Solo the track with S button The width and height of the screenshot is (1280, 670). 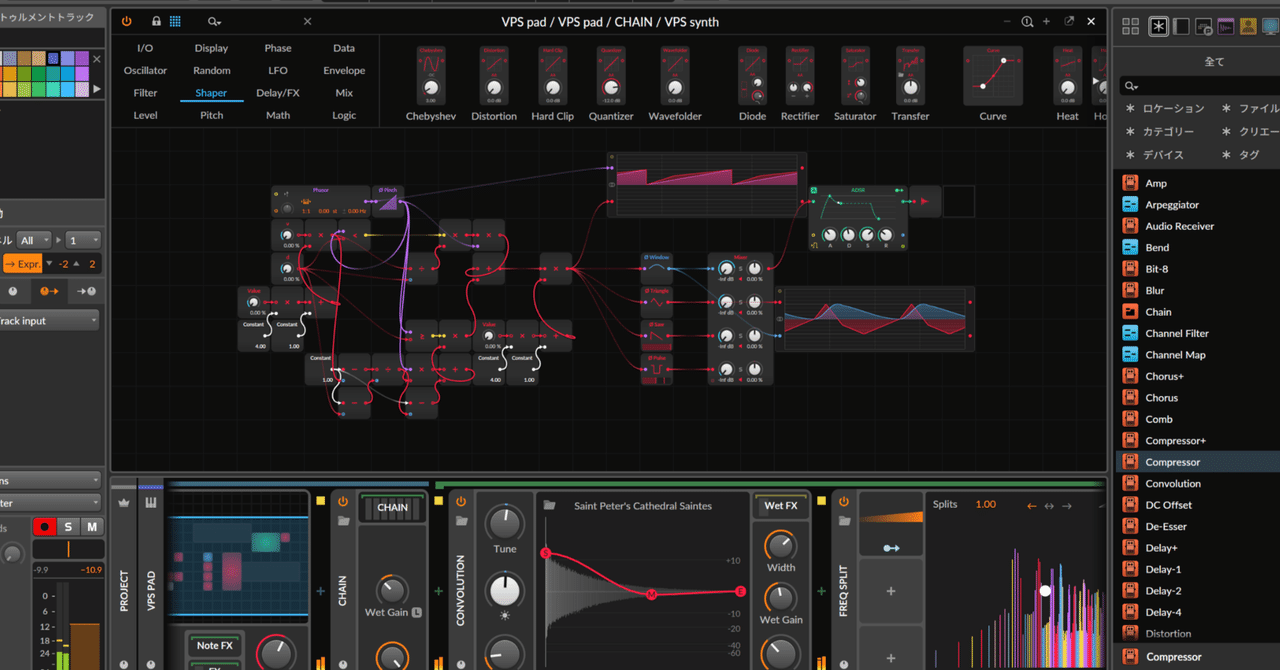point(69,527)
